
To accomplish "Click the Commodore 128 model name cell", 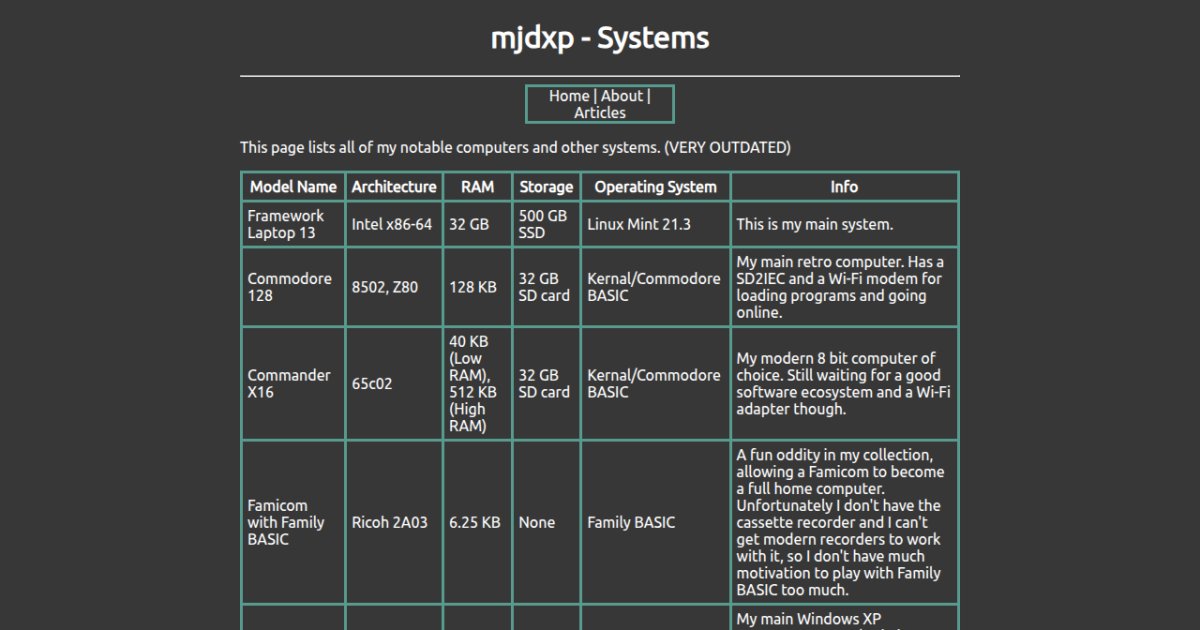I will click(x=293, y=286).
